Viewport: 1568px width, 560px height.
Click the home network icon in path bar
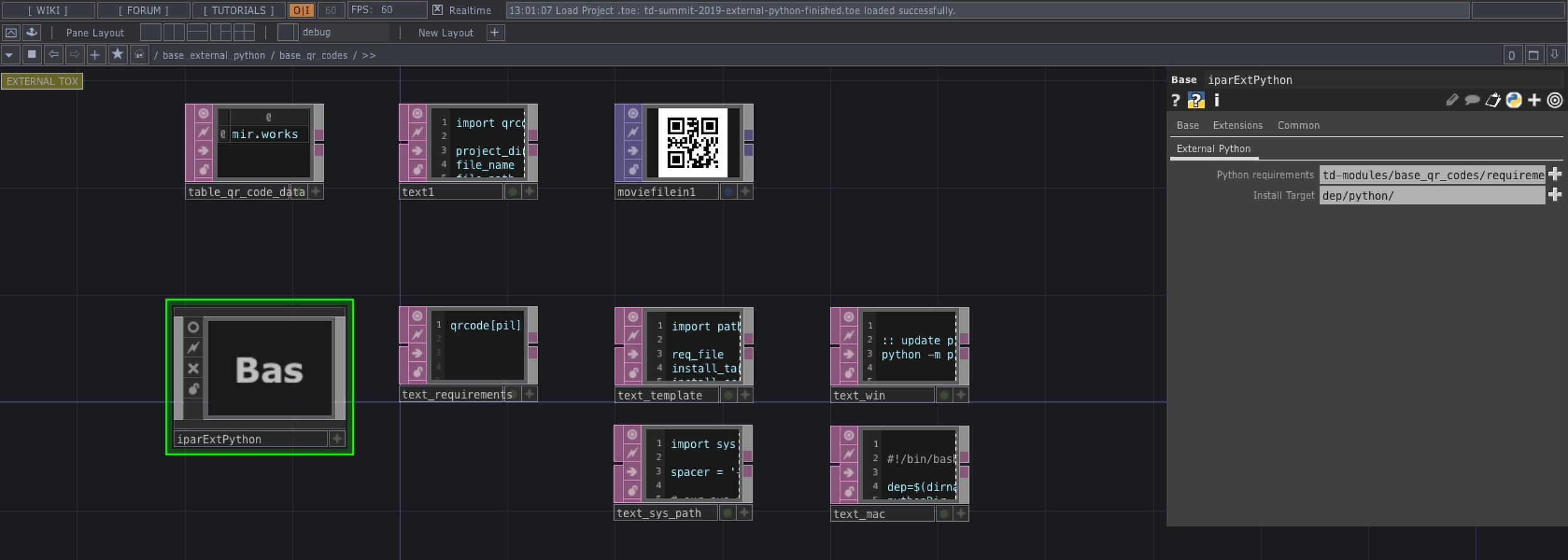(x=139, y=55)
